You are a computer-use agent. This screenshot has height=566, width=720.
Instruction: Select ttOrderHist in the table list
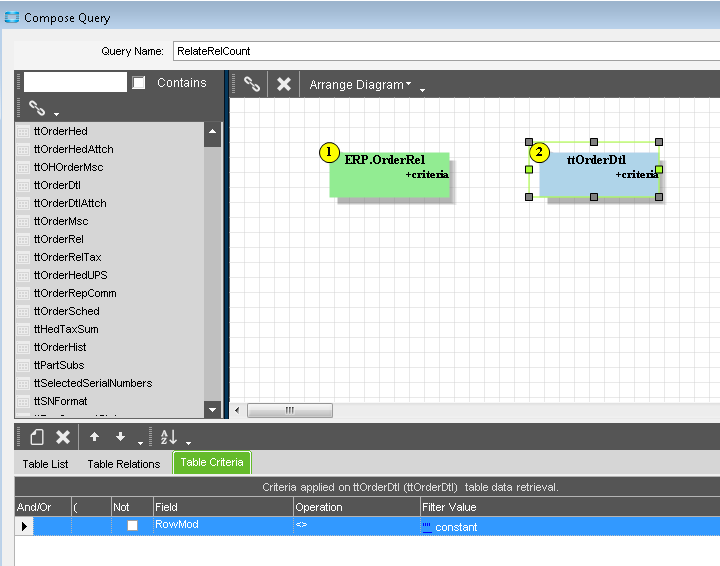(60, 347)
